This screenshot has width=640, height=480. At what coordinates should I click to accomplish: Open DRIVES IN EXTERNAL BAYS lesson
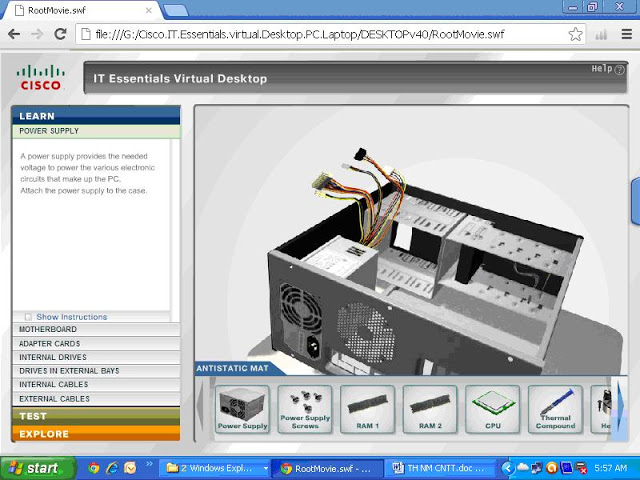pyautogui.click(x=96, y=371)
